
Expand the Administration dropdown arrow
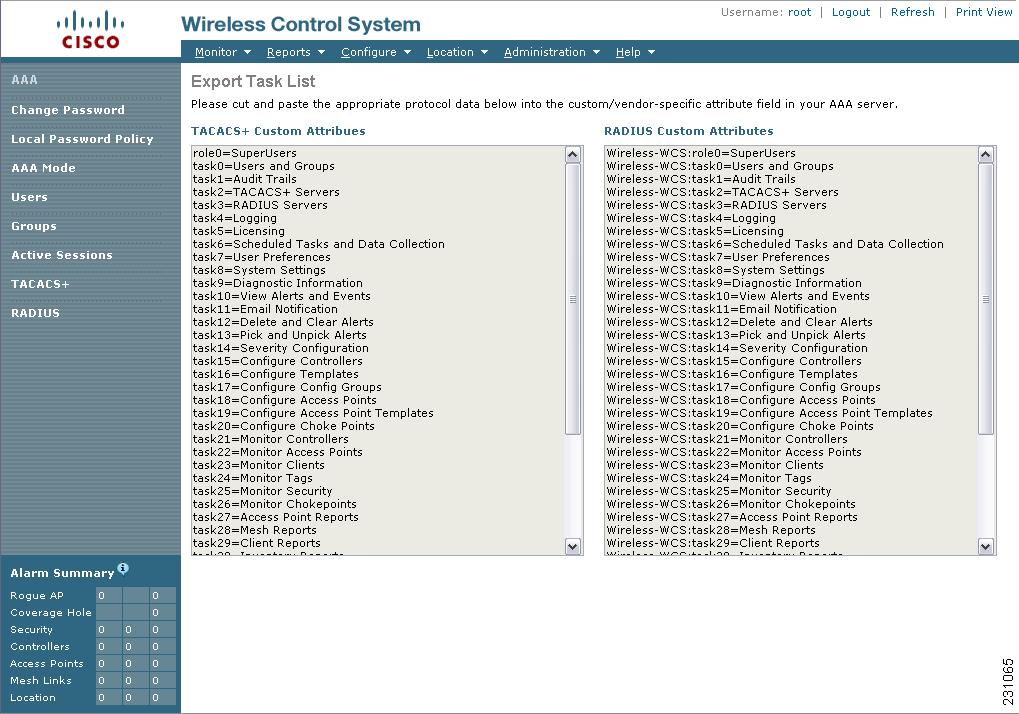(596, 52)
